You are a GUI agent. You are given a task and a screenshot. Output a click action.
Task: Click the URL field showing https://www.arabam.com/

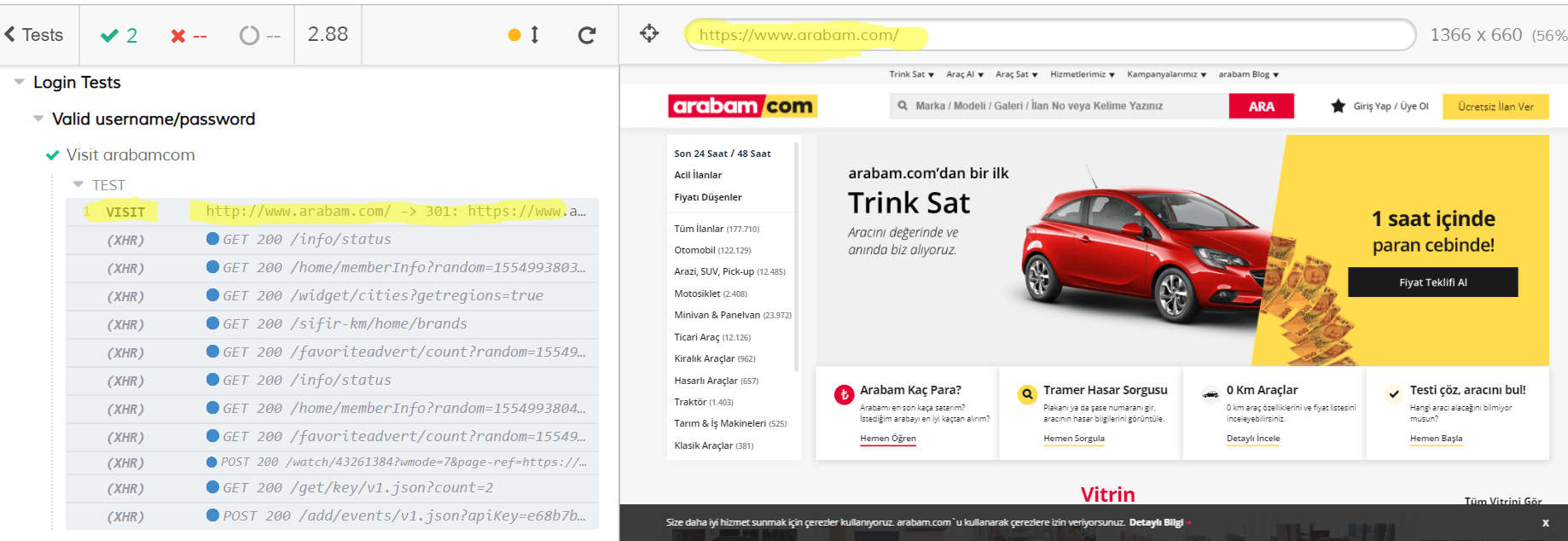click(1050, 35)
